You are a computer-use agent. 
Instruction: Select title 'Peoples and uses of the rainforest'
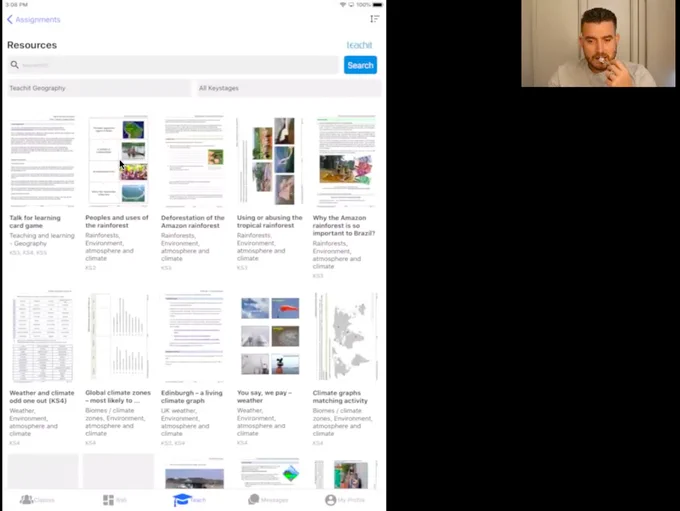click(117, 221)
